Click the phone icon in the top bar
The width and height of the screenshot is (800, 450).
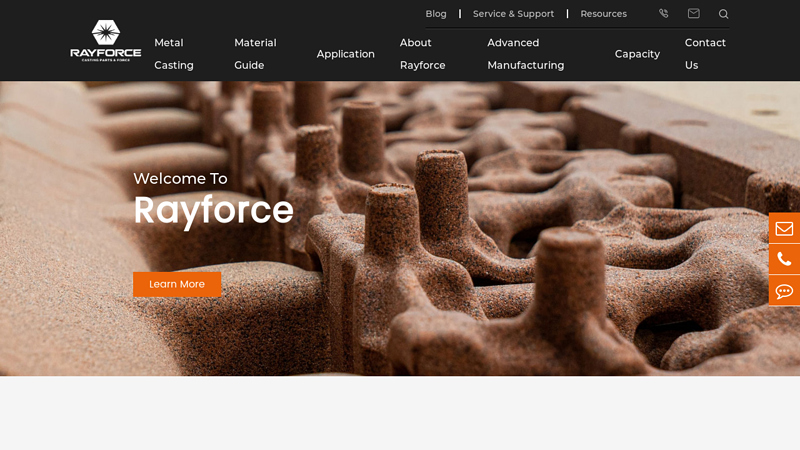tap(663, 13)
